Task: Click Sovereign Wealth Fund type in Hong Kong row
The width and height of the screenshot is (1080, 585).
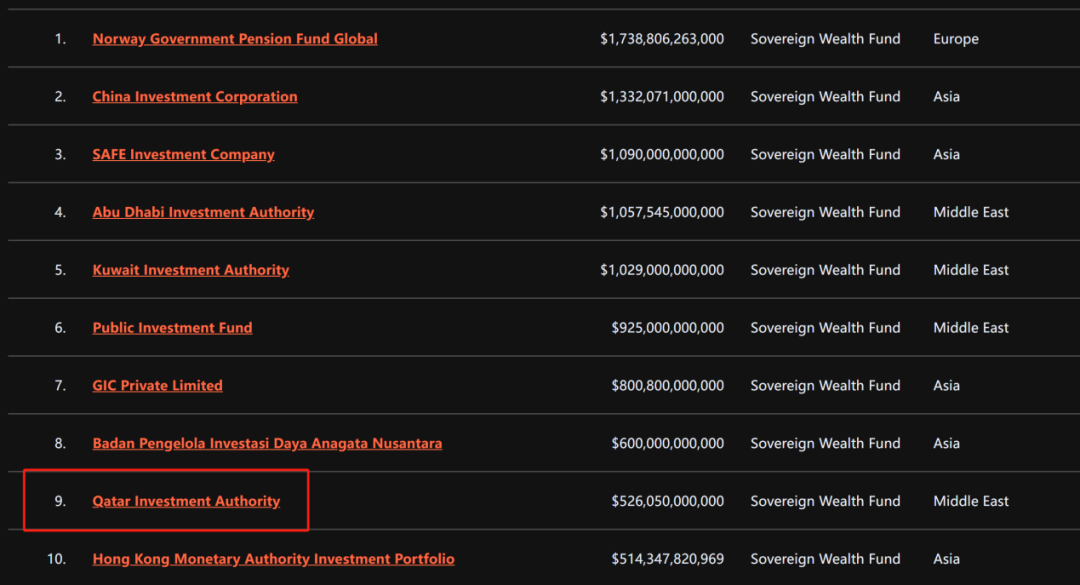Action: pyautogui.click(x=825, y=560)
